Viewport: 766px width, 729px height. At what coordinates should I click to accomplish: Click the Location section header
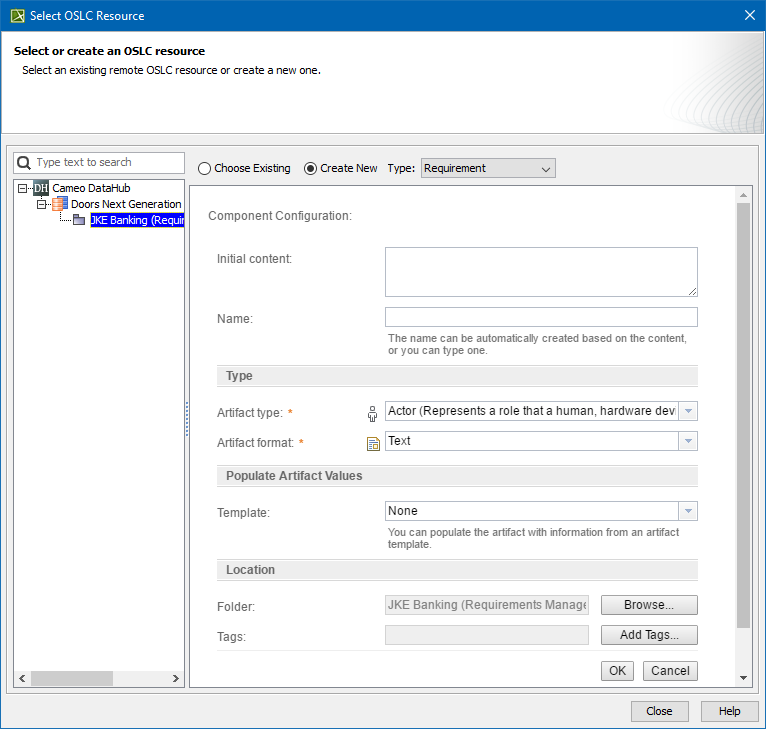click(457, 570)
